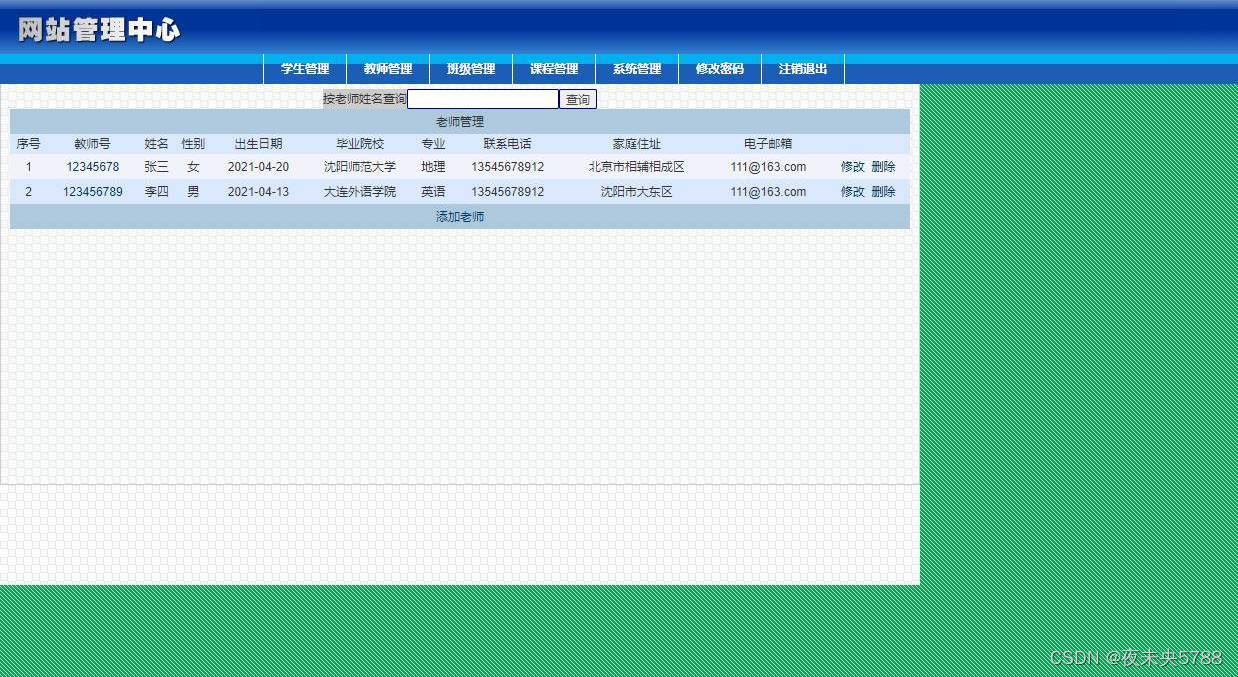
Task: Click the 家庭住址 column header
Action: pyautogui.click(x=637, y=144)
